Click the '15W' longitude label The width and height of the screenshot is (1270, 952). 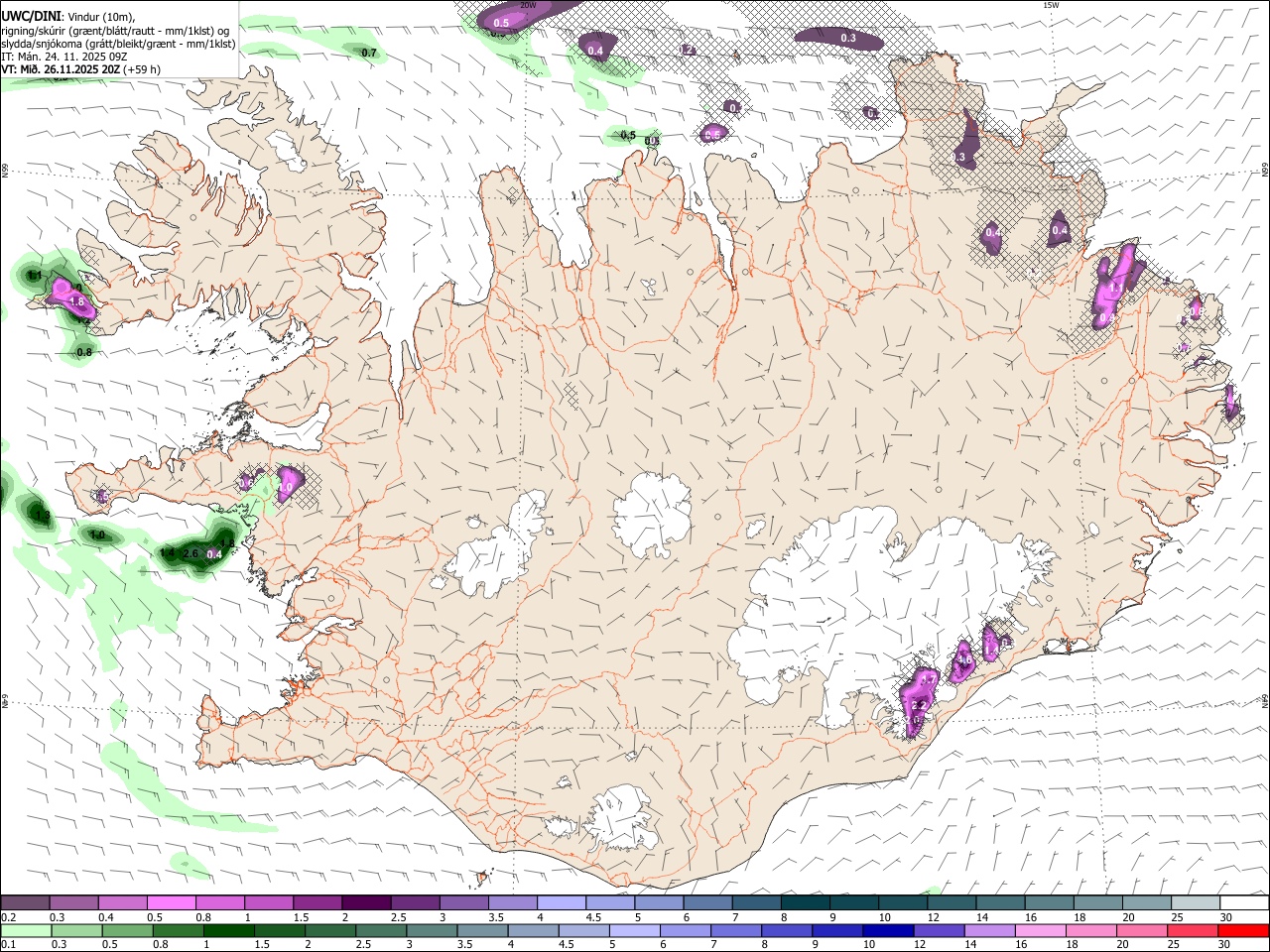click(1051, 5)
